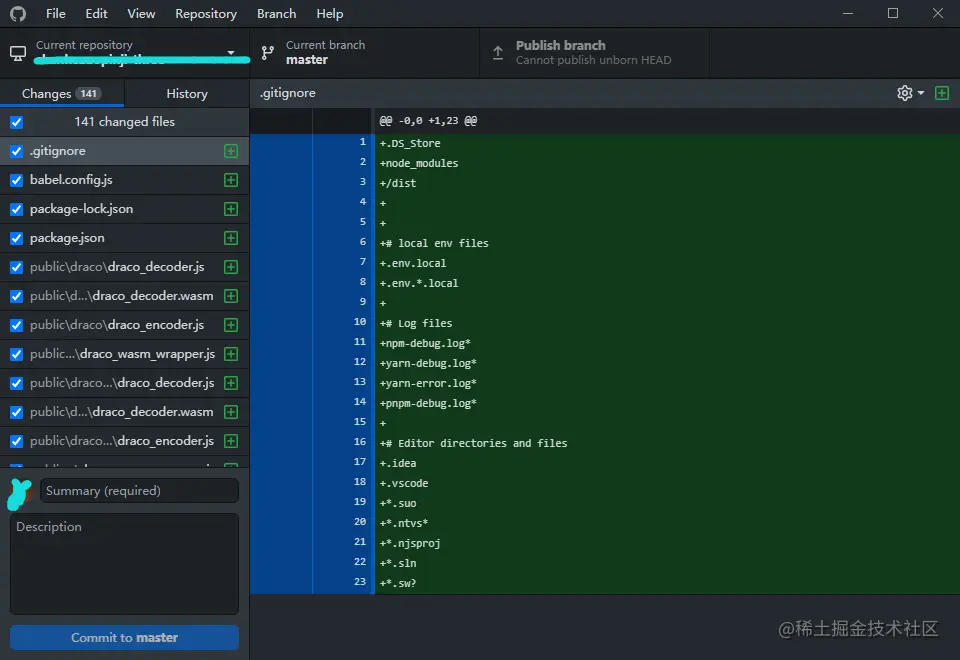
Task: Click the branch icon beside Current branch
Action: coord(268,53)
